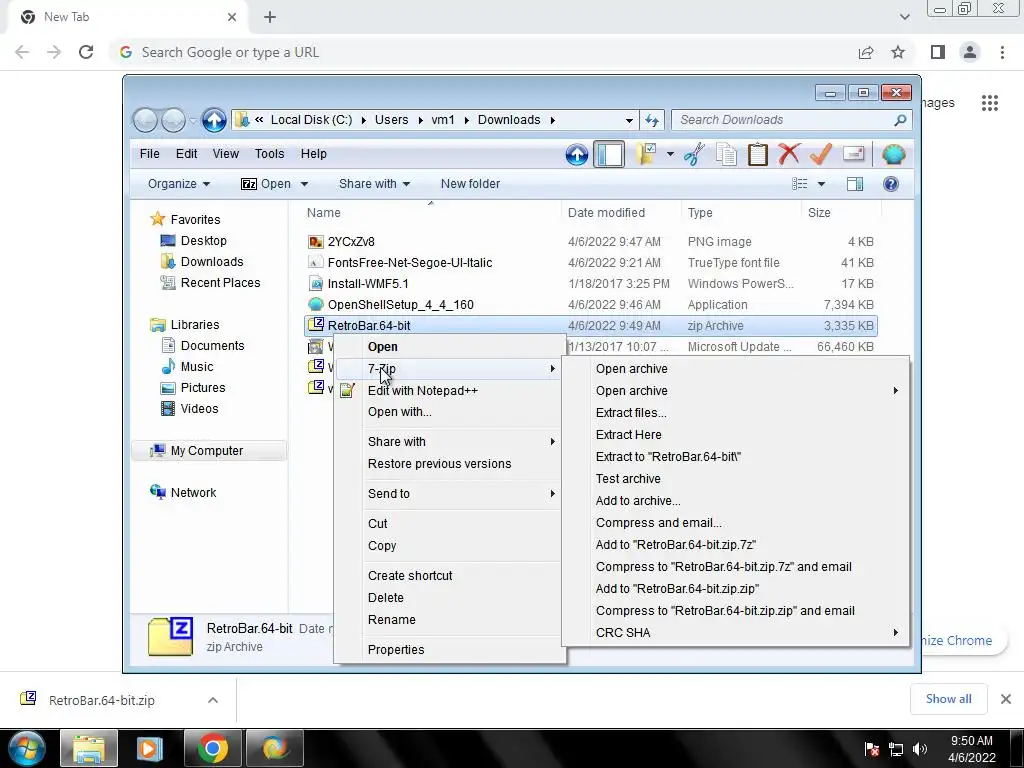Click Show all downloads button
1024x768 pixels.
948,699
